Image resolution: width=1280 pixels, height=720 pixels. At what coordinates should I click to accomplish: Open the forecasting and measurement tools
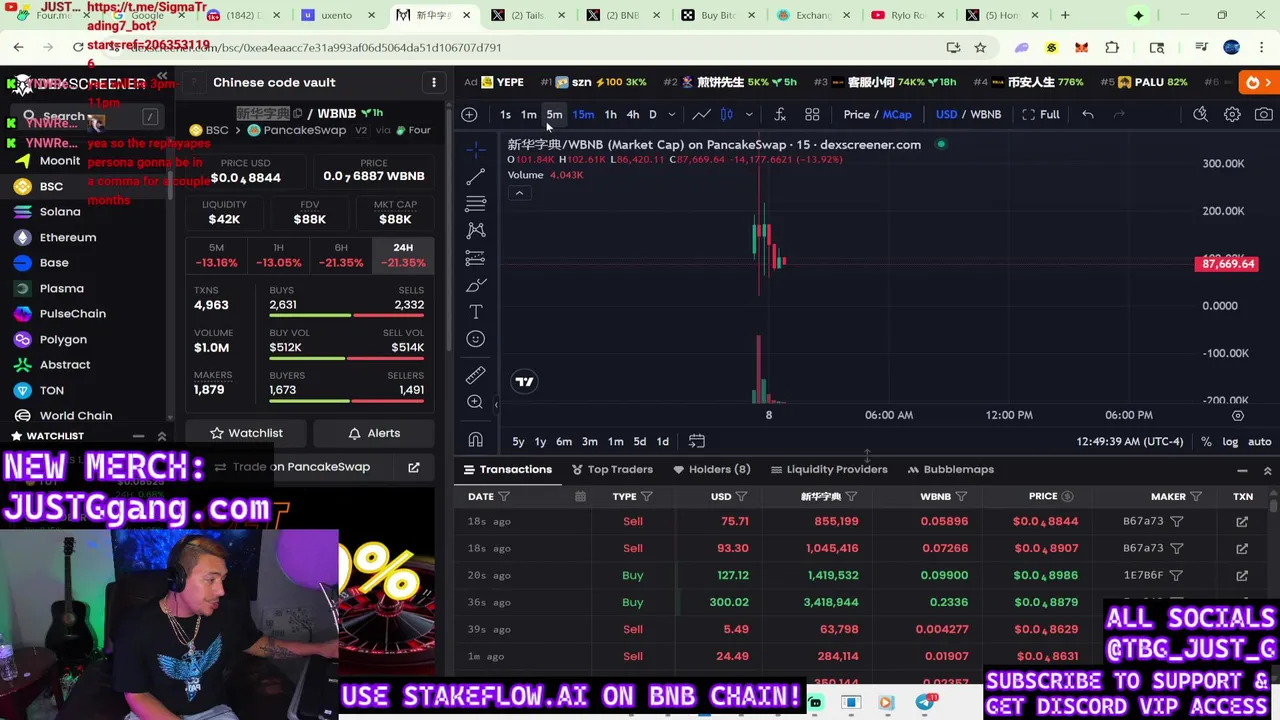[x=476, y=258]
